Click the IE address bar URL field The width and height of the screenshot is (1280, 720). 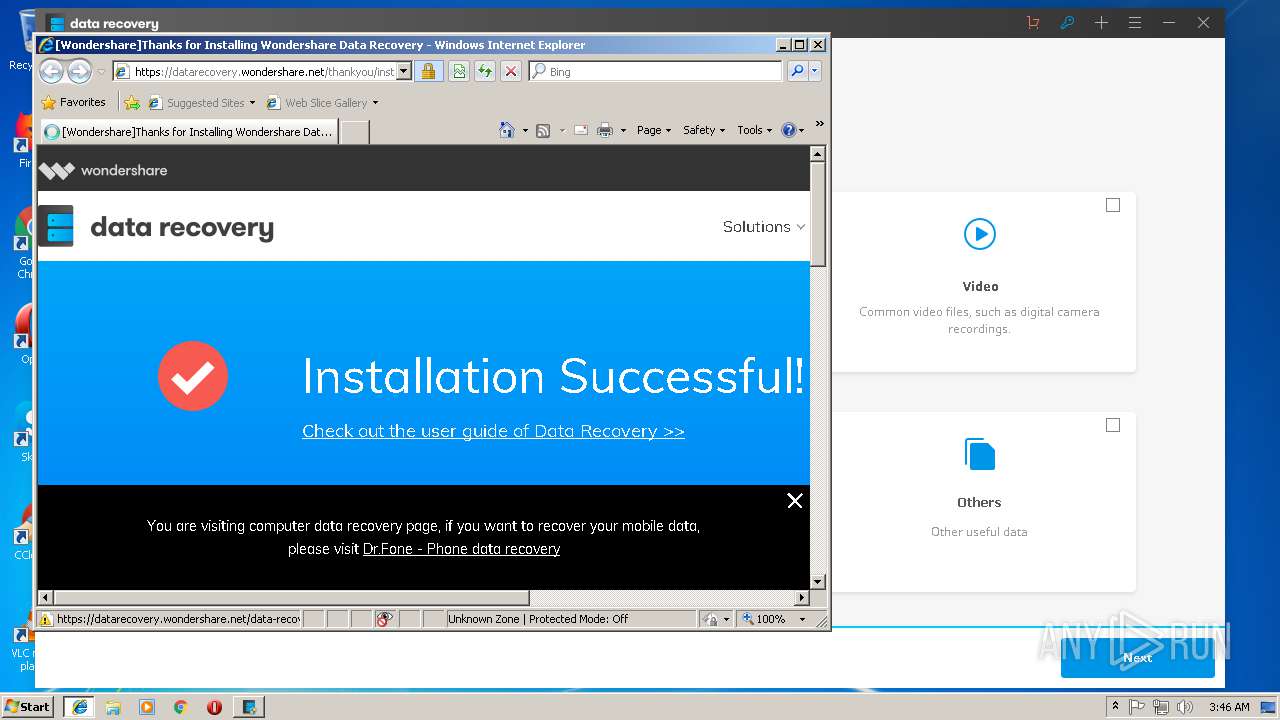coord(264,71)
